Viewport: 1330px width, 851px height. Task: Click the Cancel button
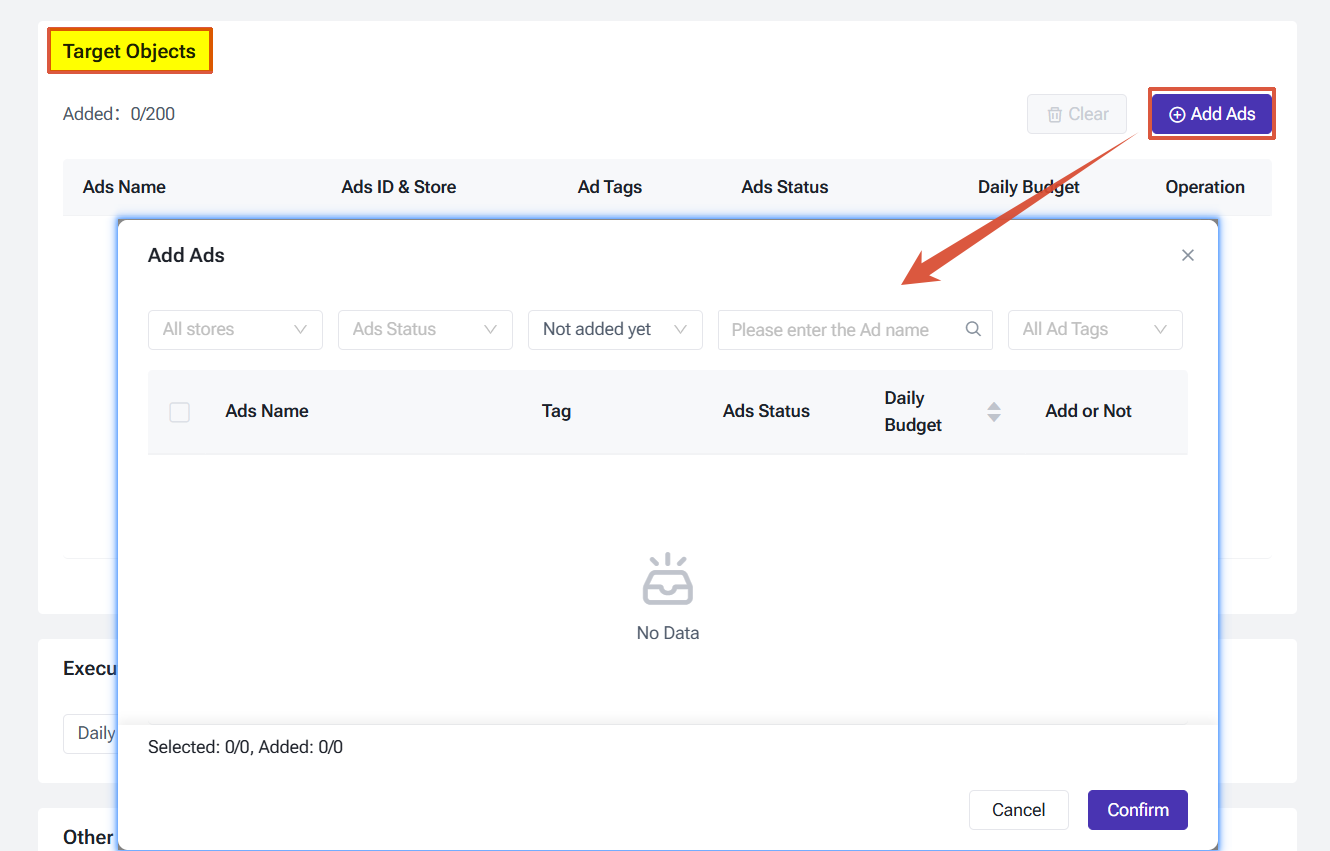click(x=1018, y=810)
